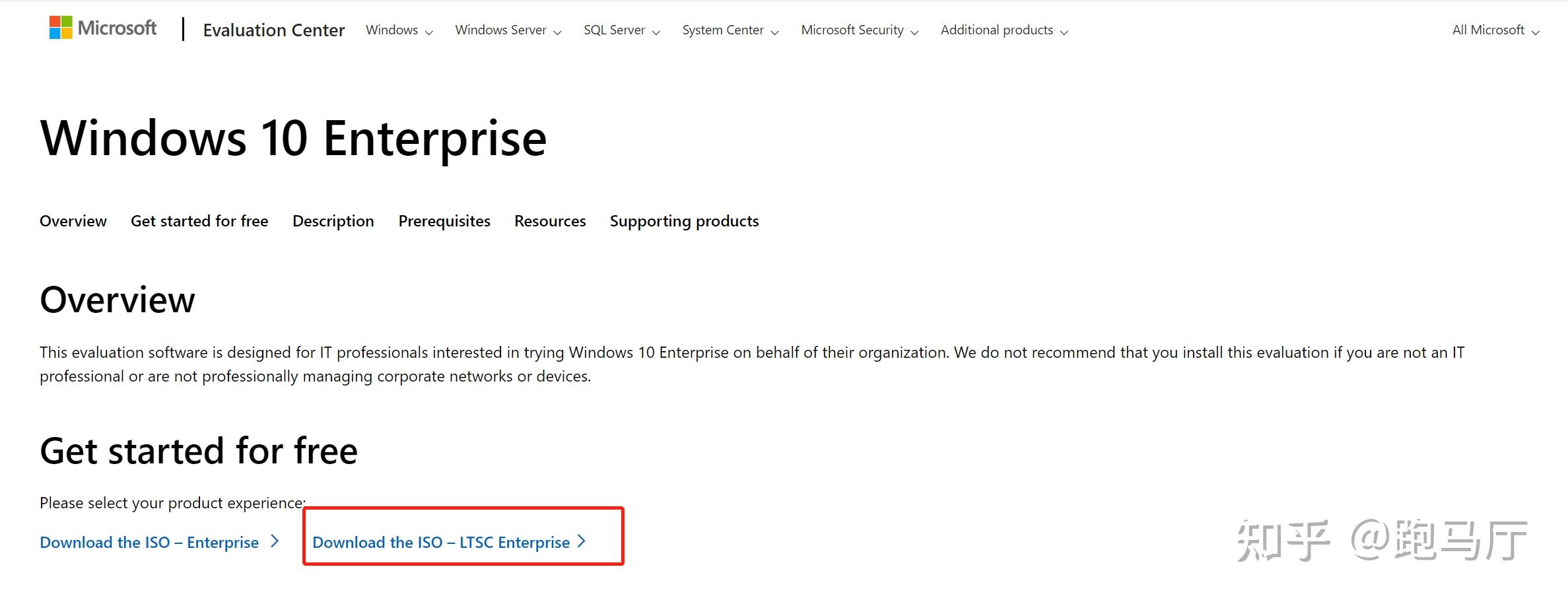Switch to the Prerequisites tab
Viewport: 1568px width, 604px height.
coord(444,221)
